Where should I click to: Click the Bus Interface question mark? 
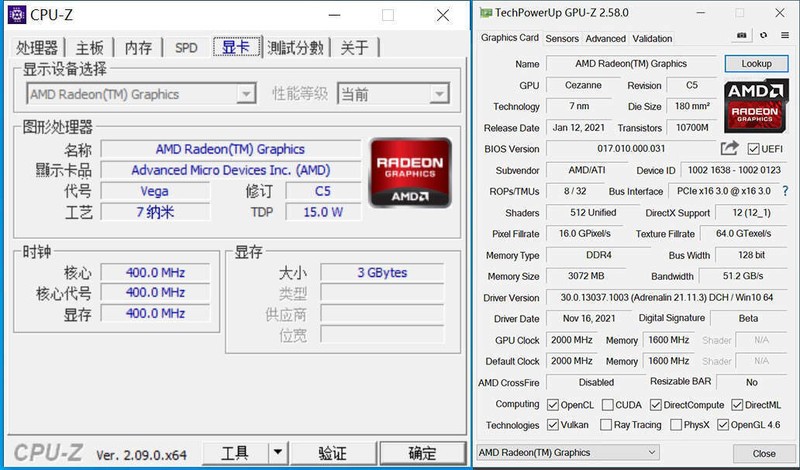(x=785, y=191)
